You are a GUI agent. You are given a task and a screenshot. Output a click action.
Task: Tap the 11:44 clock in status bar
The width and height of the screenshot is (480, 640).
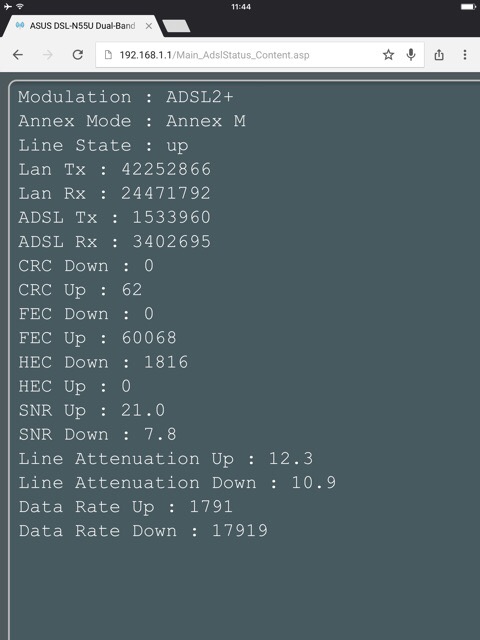click(241, 7)
